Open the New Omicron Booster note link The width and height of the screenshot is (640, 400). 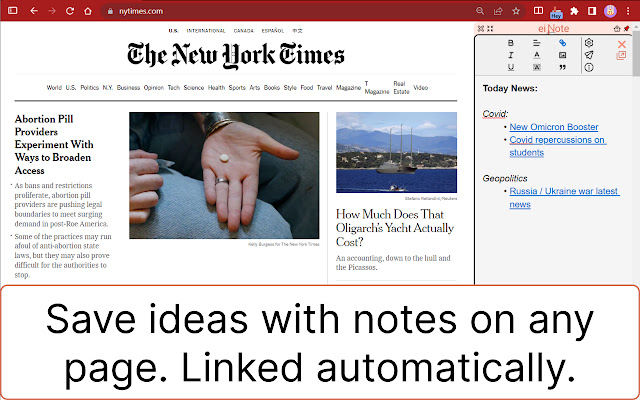[554, 127]
